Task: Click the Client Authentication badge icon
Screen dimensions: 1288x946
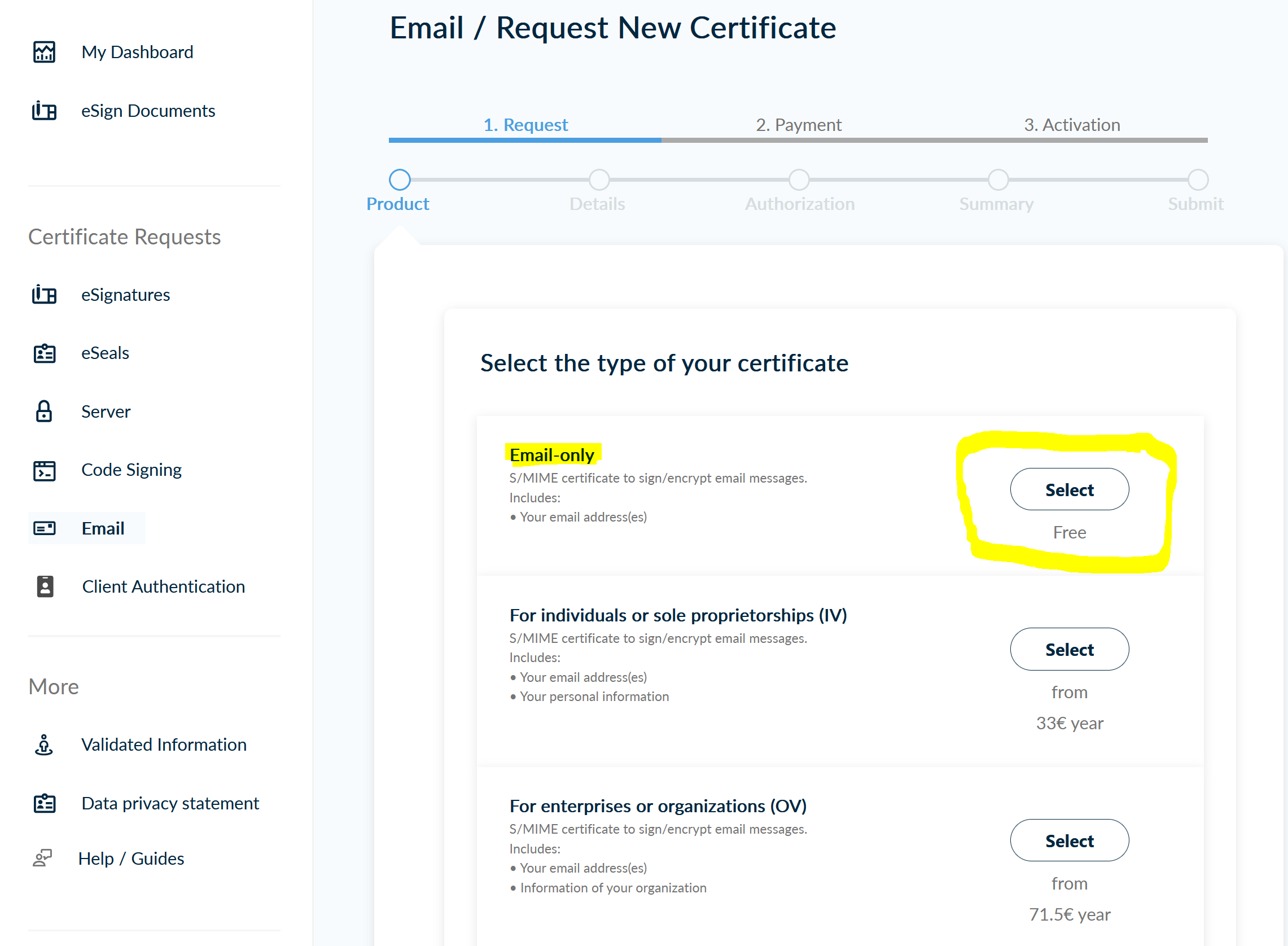Action: tap(45, 586)
